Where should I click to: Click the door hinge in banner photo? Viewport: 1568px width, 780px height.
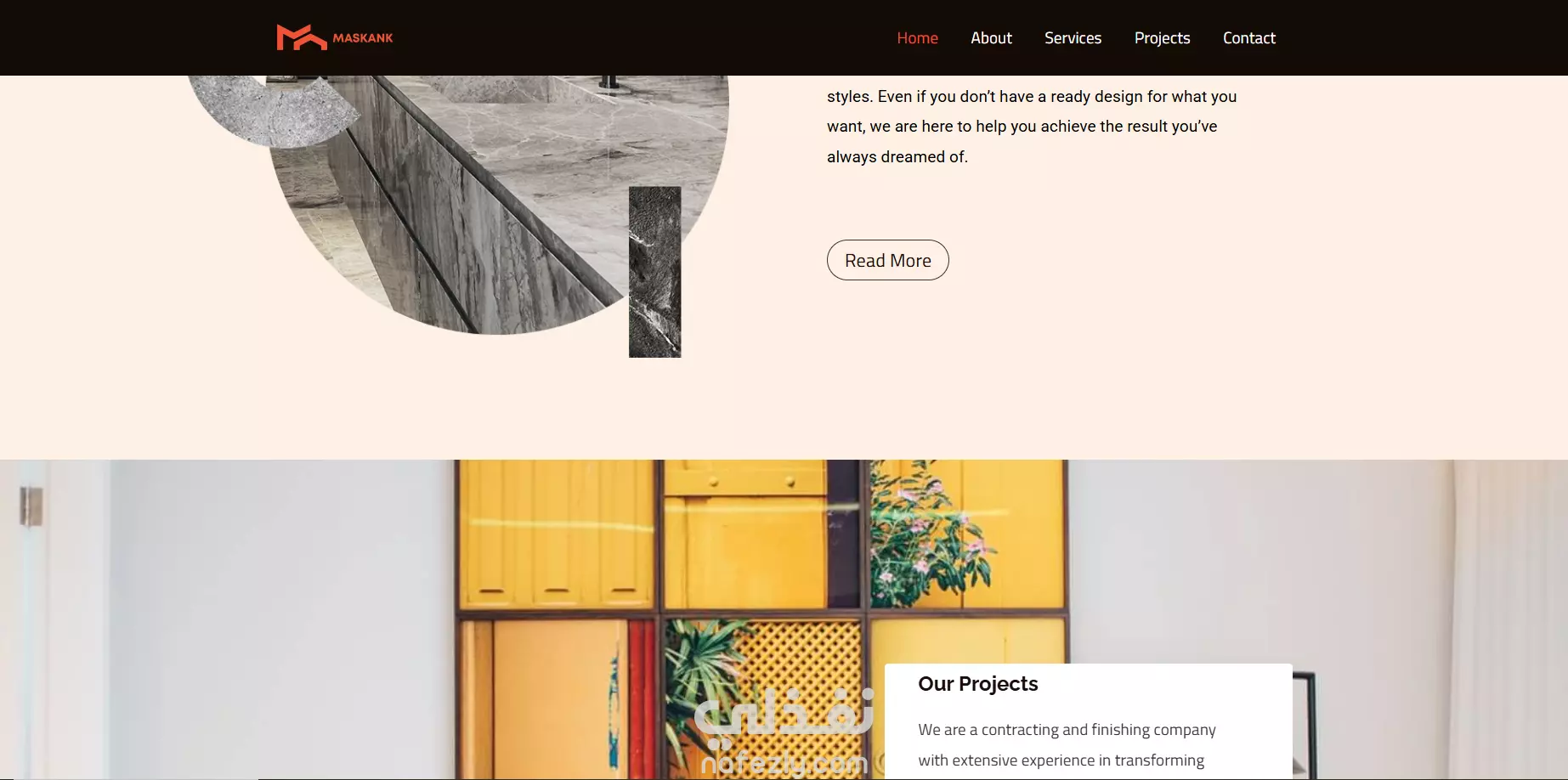pyautogui.click(x=31, y=506)
